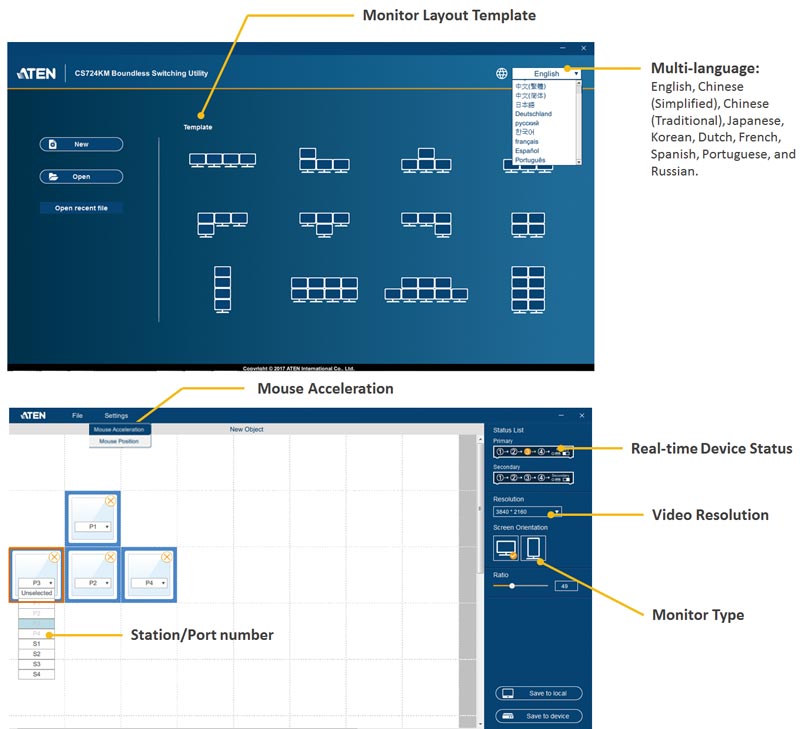Click the Ratio value field showing 49
800x729 pixels.
566,586
